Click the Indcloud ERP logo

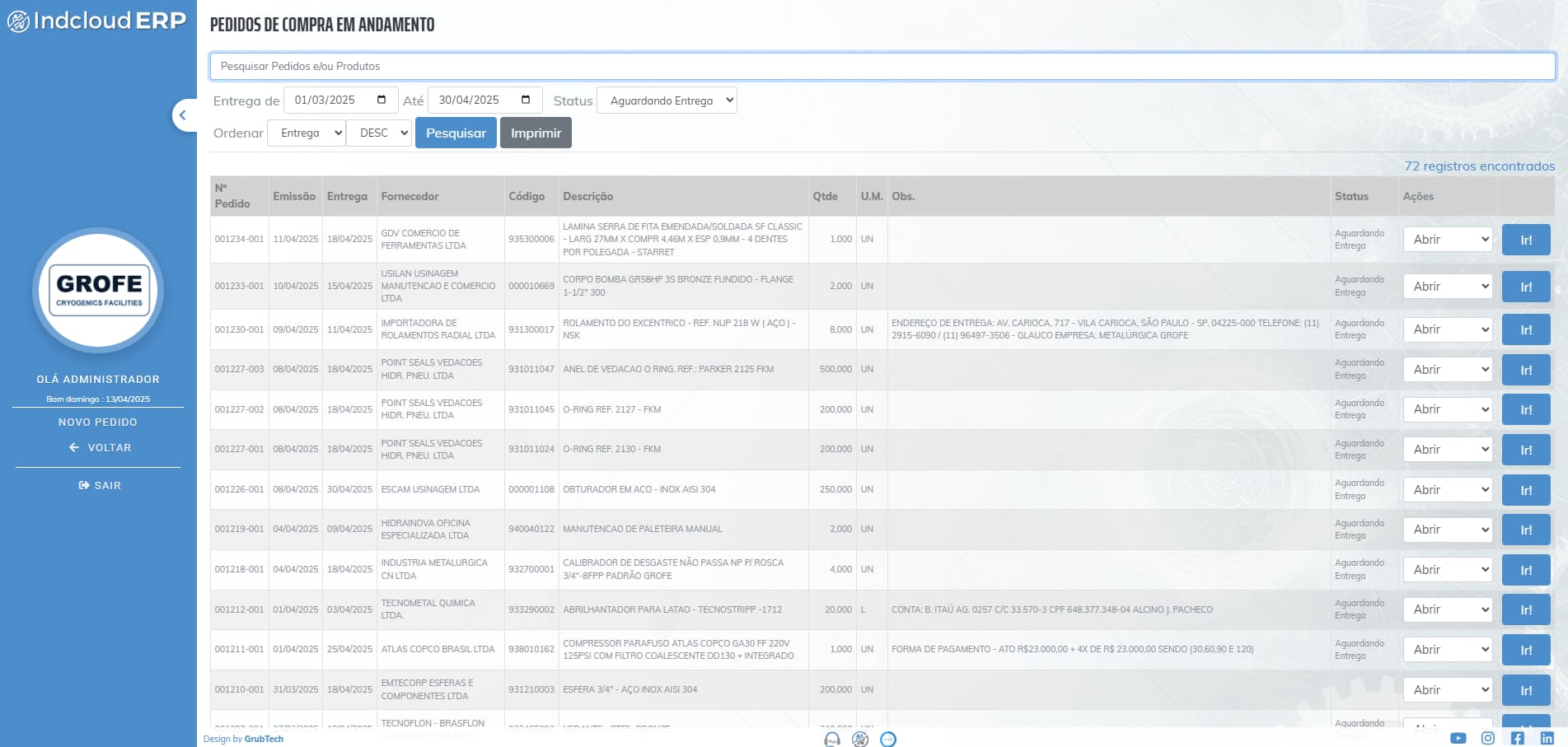coord(97,21)
